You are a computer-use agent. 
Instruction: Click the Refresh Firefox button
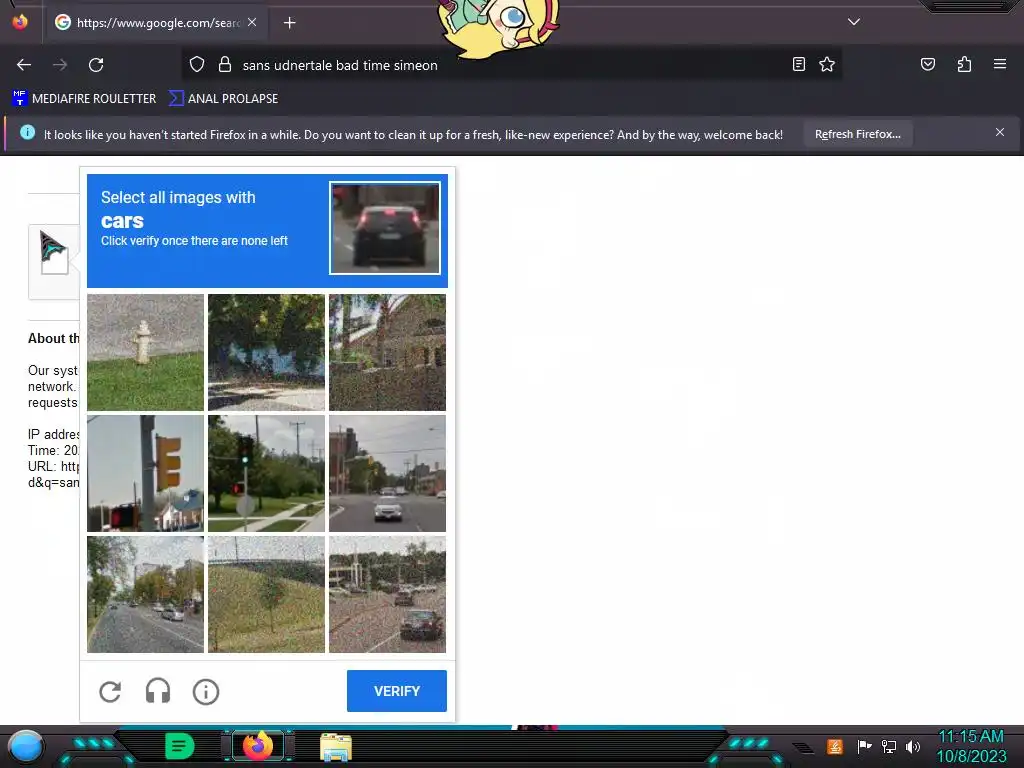857,134
